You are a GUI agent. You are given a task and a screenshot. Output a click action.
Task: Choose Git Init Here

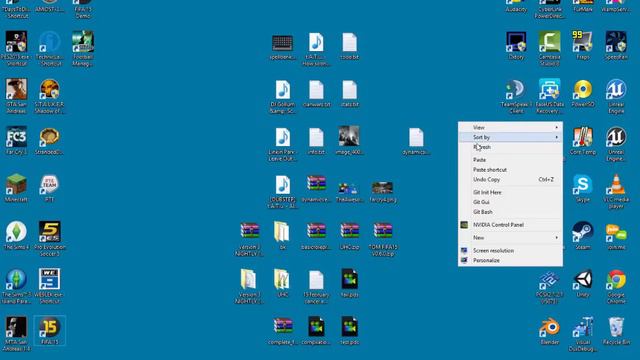(x=510, y=192)
